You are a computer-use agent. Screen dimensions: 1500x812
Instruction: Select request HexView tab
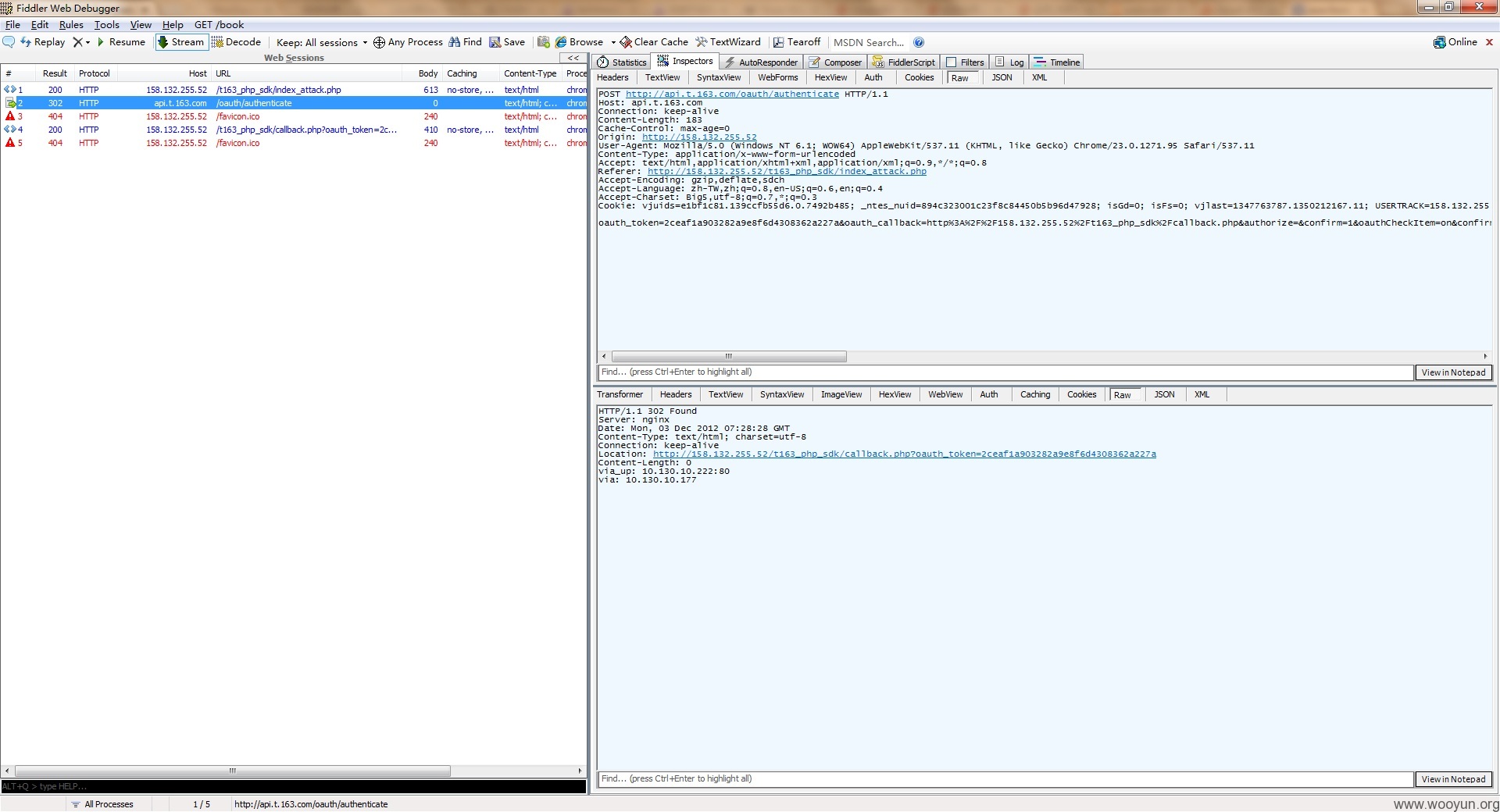830,77
